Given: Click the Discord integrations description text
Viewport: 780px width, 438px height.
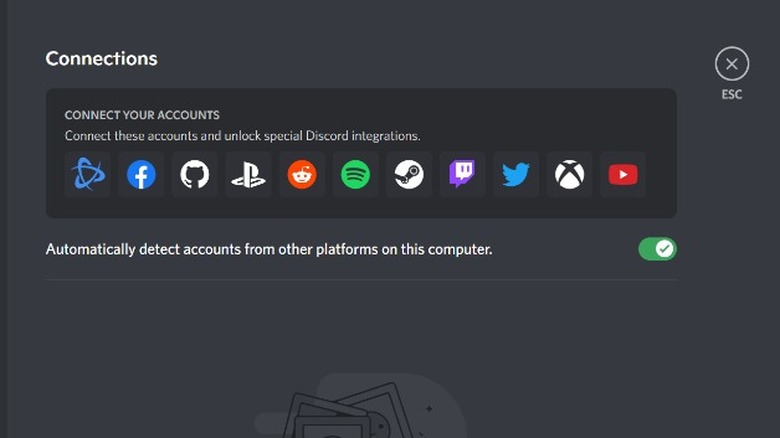Looking at the screenshot, I should (242, 135).
